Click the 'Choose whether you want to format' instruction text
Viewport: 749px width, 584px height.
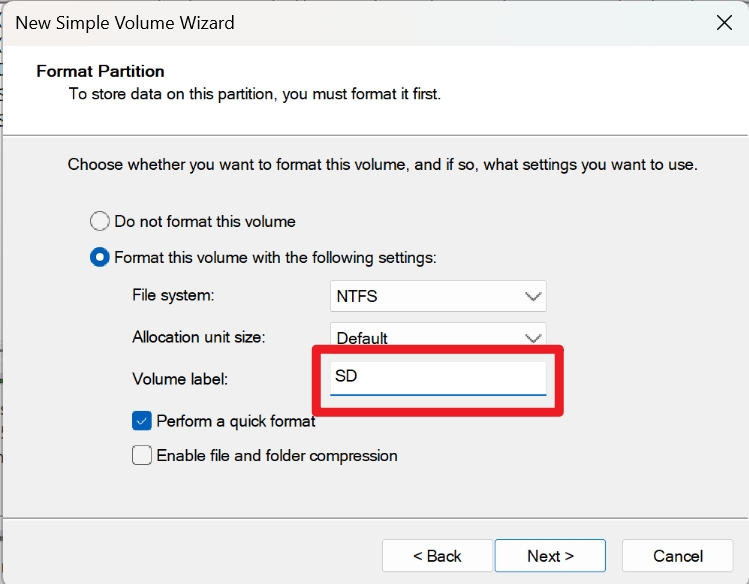(x=382, y=164)
